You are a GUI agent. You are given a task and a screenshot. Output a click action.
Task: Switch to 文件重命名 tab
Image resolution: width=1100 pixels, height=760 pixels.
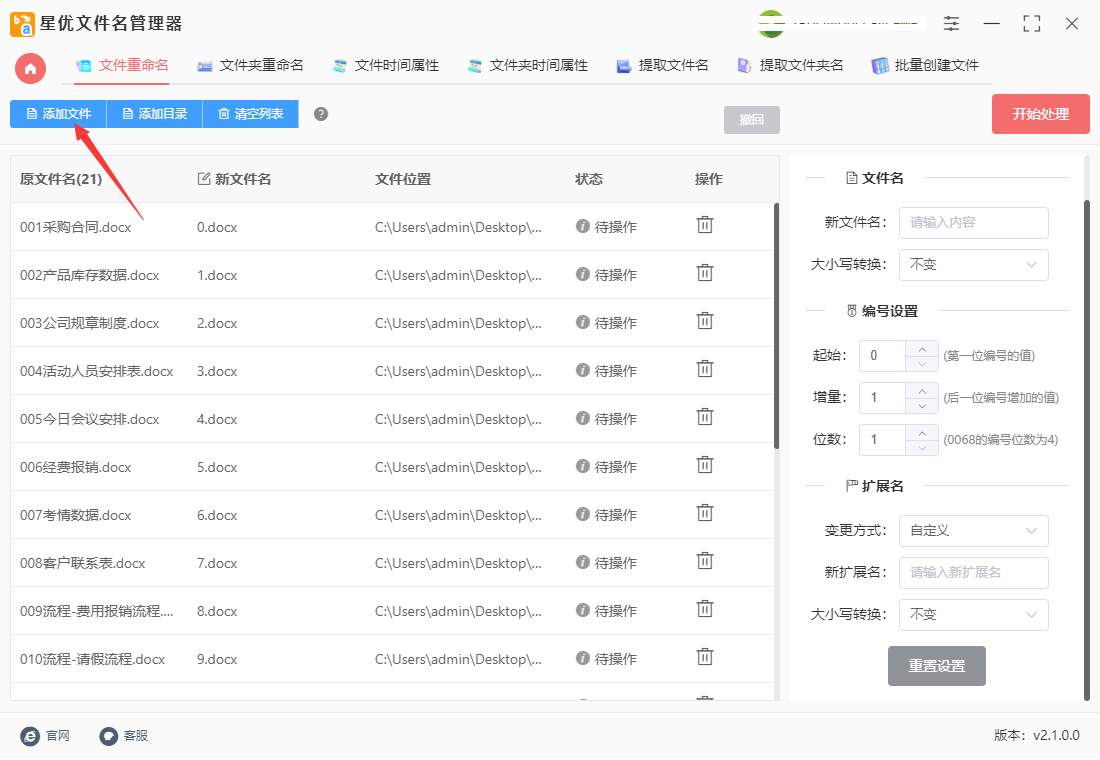click(122, 66)
